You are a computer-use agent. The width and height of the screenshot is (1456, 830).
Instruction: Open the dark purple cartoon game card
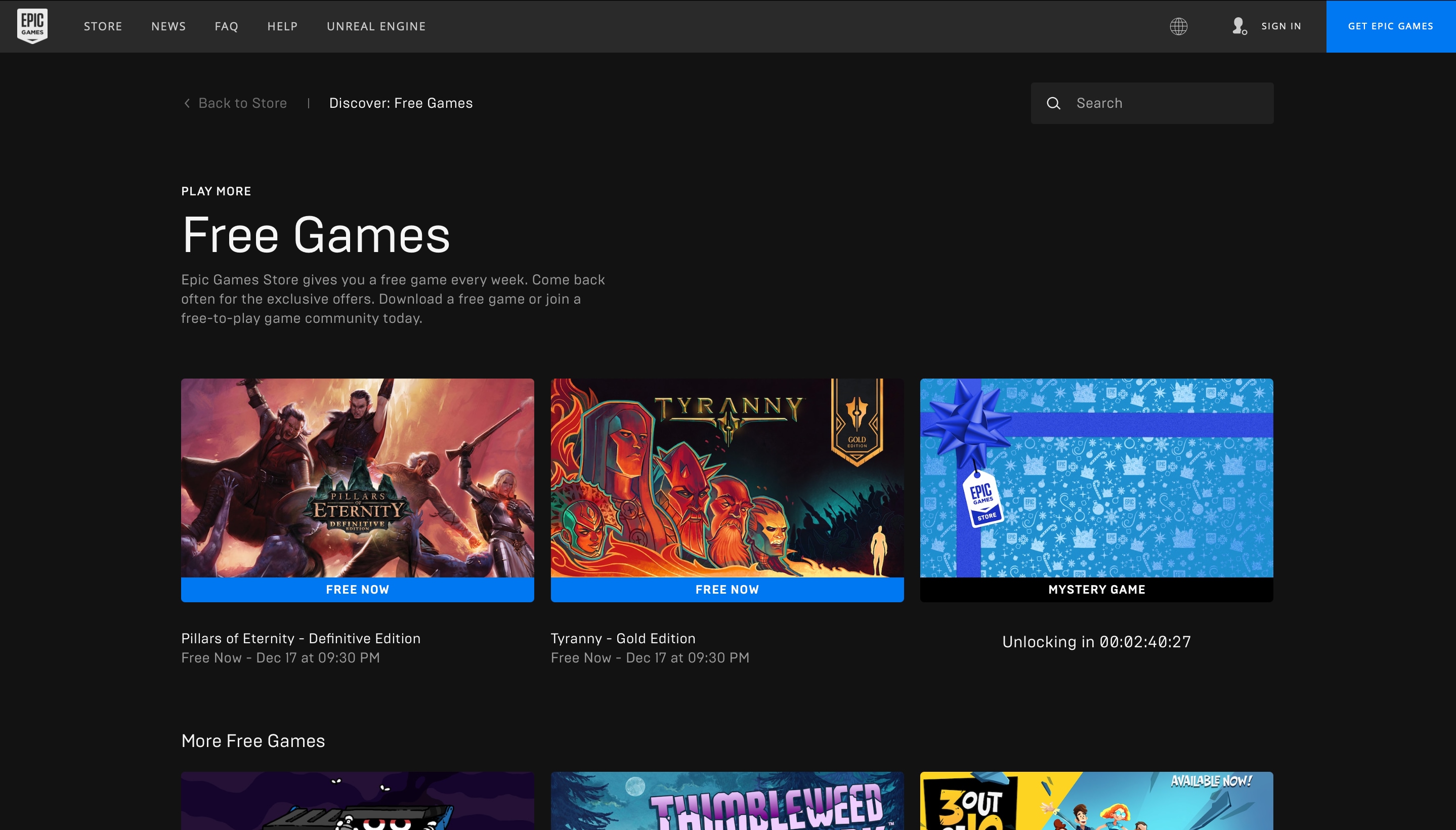pyautogui.click(x=357, y=801)
